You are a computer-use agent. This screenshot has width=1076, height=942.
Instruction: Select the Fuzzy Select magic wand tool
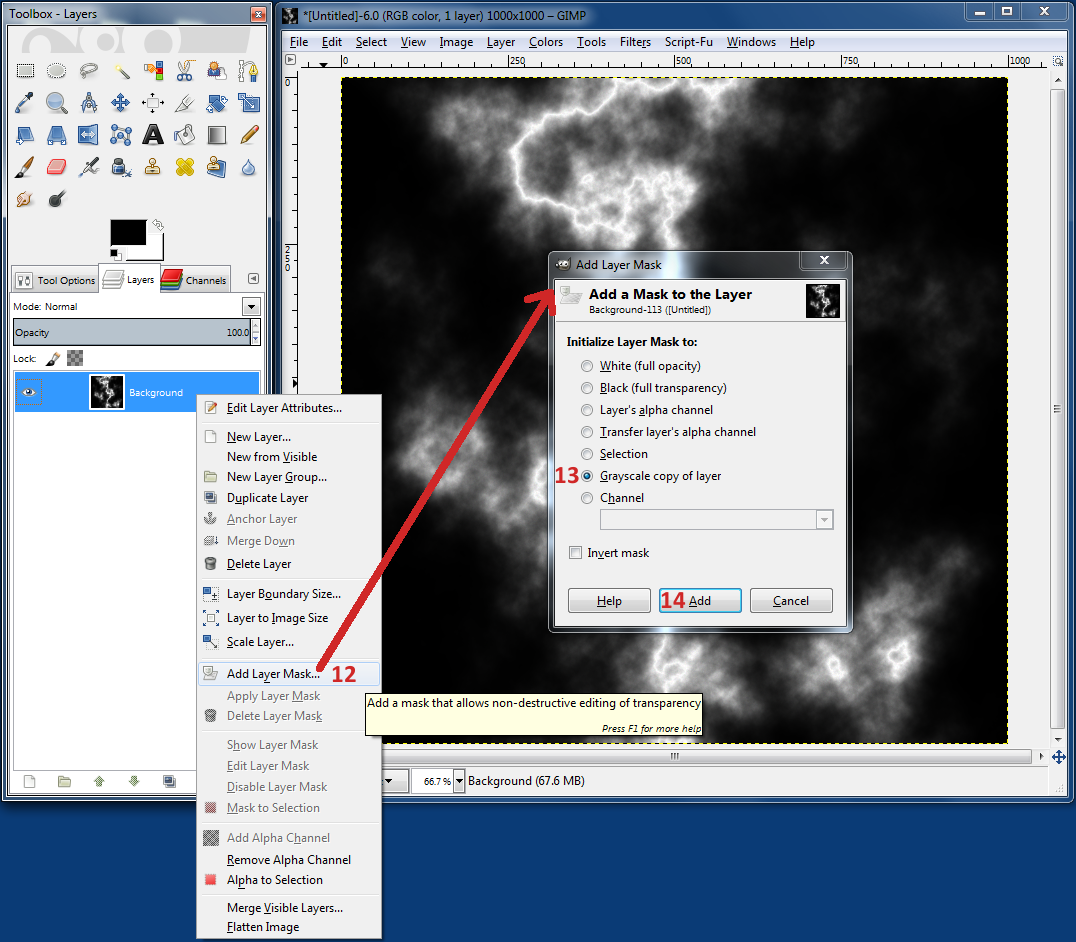[x=121, y=71]
